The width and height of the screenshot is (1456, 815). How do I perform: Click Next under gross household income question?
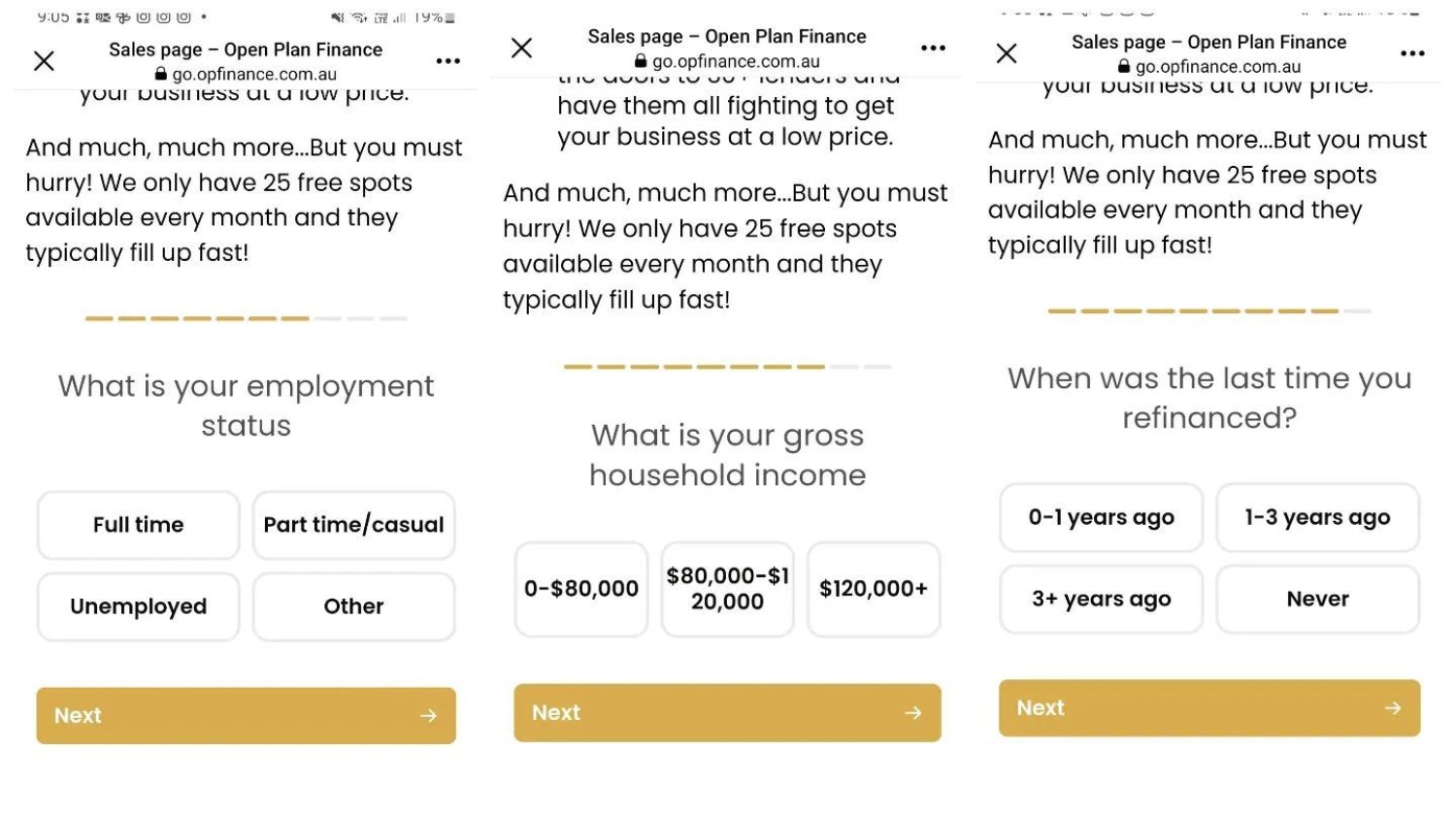pyautogui.click(x=728, y=713)
